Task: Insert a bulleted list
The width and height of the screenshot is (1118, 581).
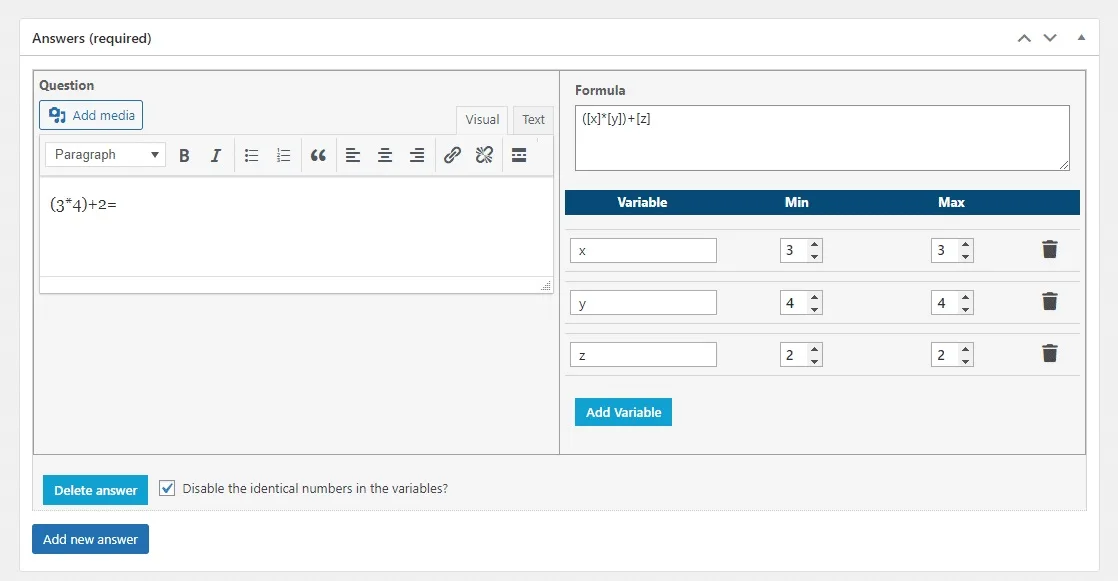Action: point(251,155)
